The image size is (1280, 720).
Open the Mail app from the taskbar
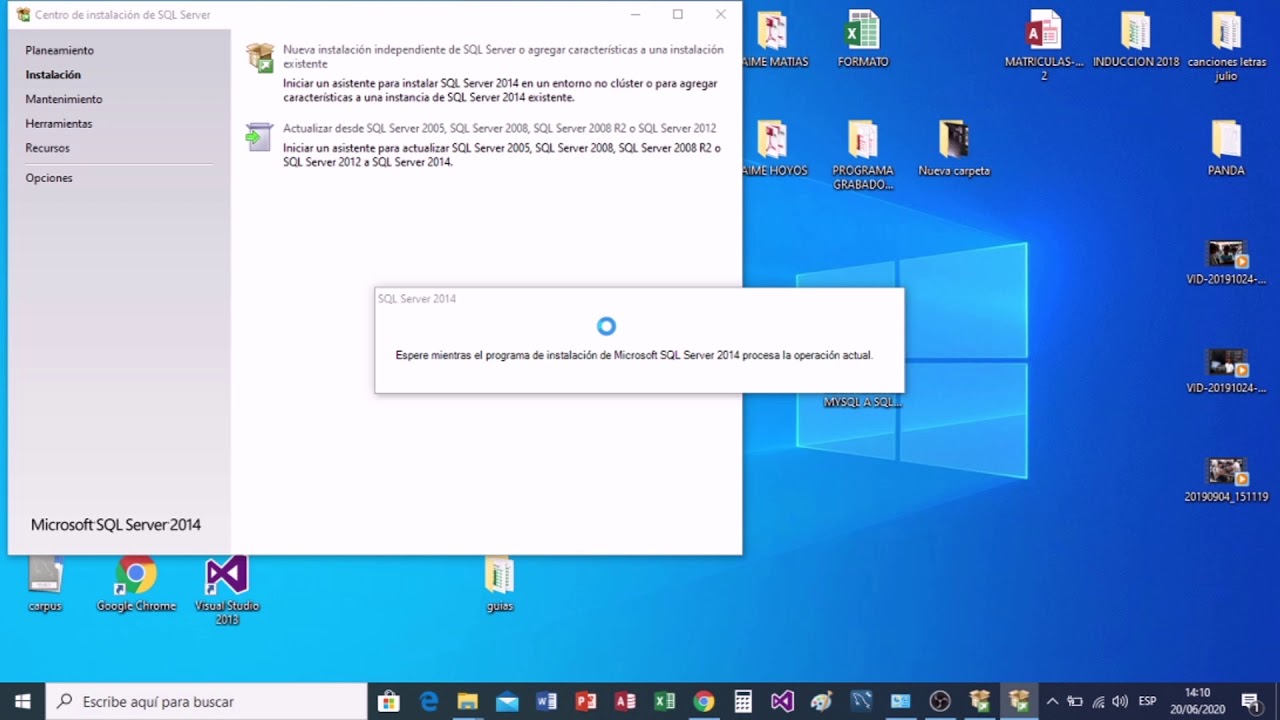point(507,701)
